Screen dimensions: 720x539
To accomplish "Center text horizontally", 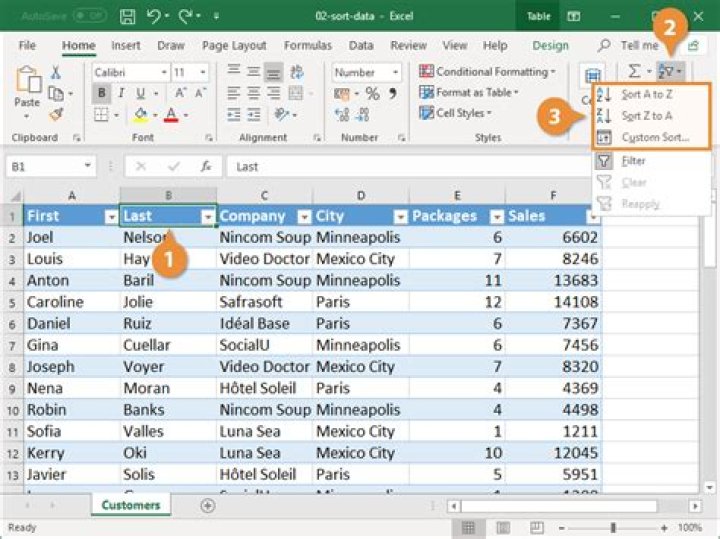I will 253,94.
